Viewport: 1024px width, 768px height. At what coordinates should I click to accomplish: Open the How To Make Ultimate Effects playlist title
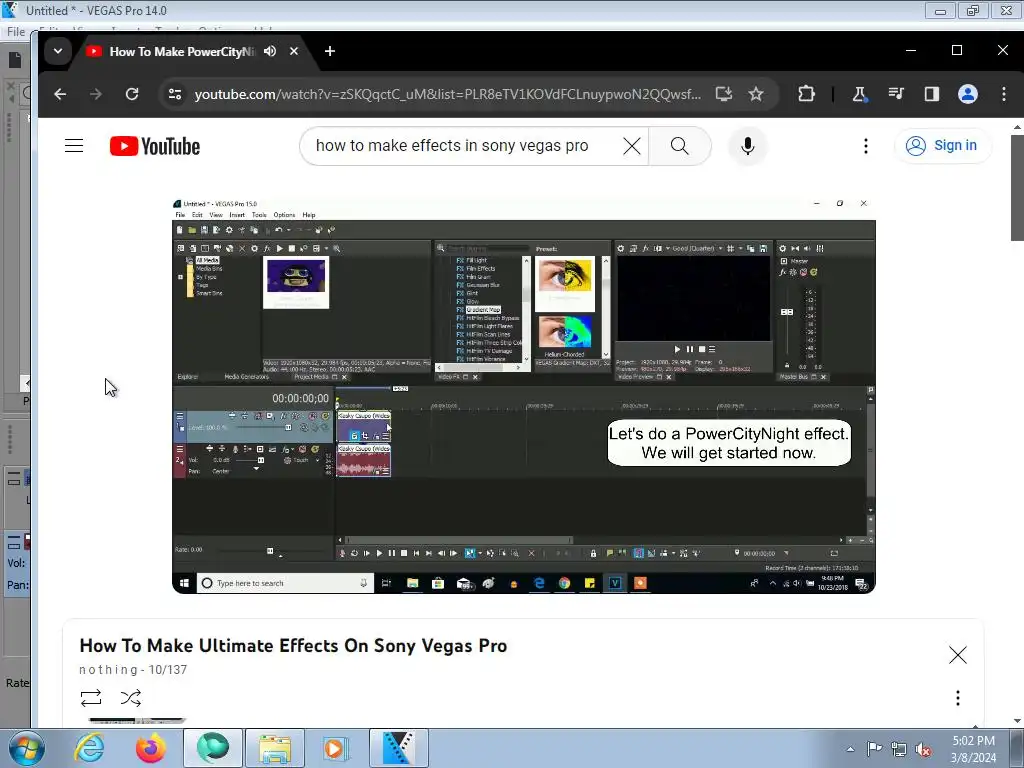tap(293, 646)
